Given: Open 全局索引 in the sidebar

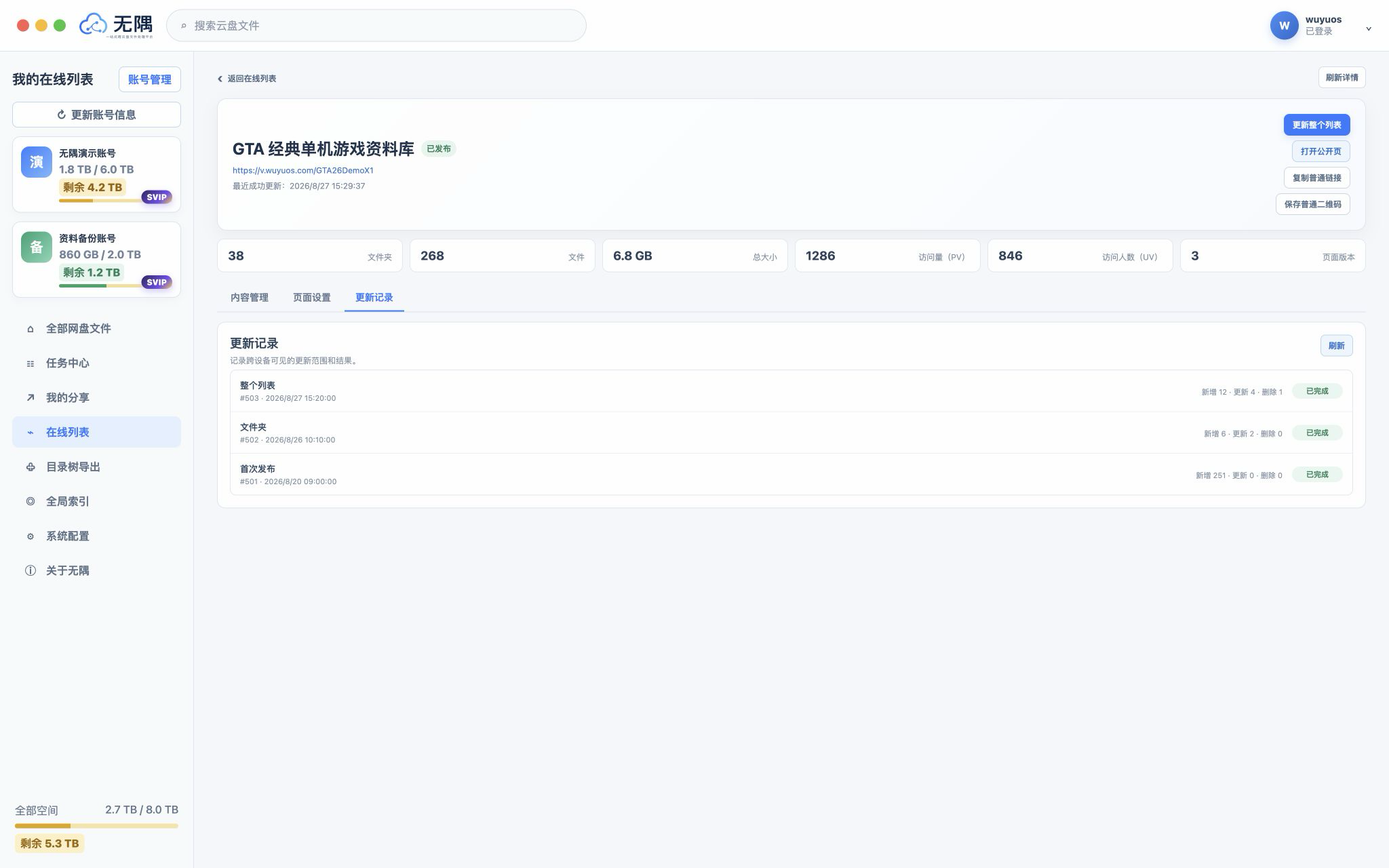Looking at the screenshot, I should click(96, 502).
